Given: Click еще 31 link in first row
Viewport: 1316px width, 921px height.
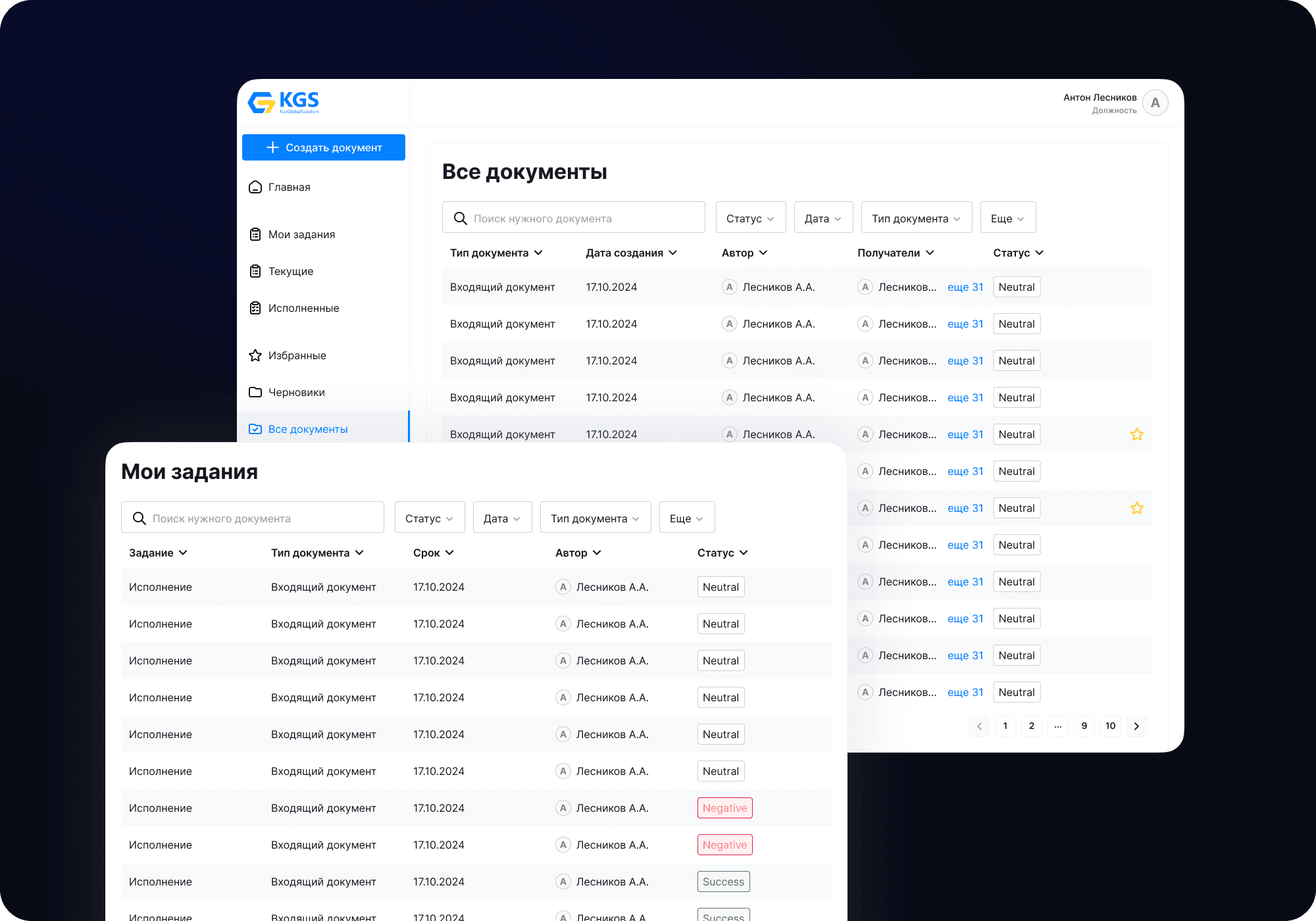Looking at the screenshot, I should click(x=965, y=287).
